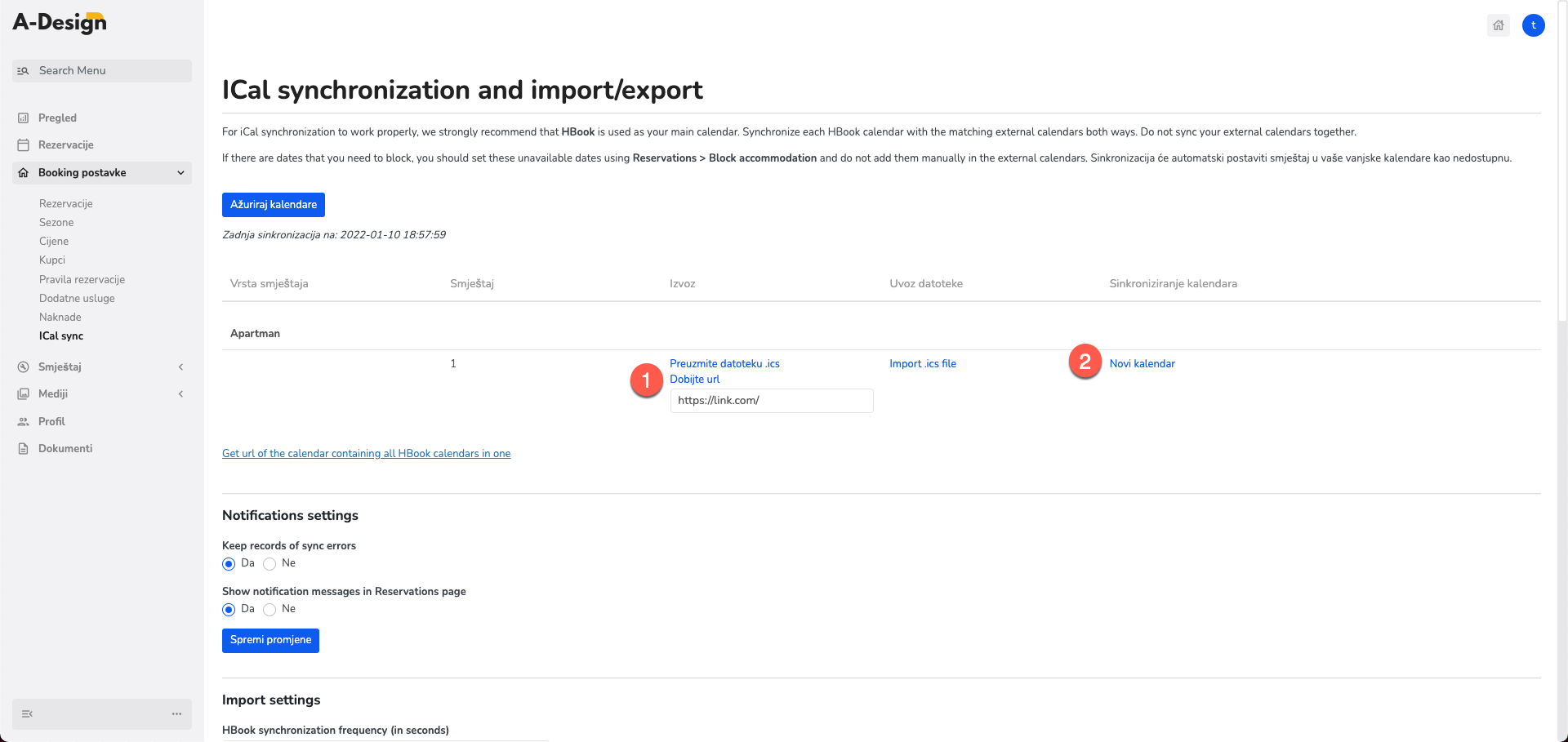Click the Dokumenti file icon

pyautogui.click(x=24, y=449)
